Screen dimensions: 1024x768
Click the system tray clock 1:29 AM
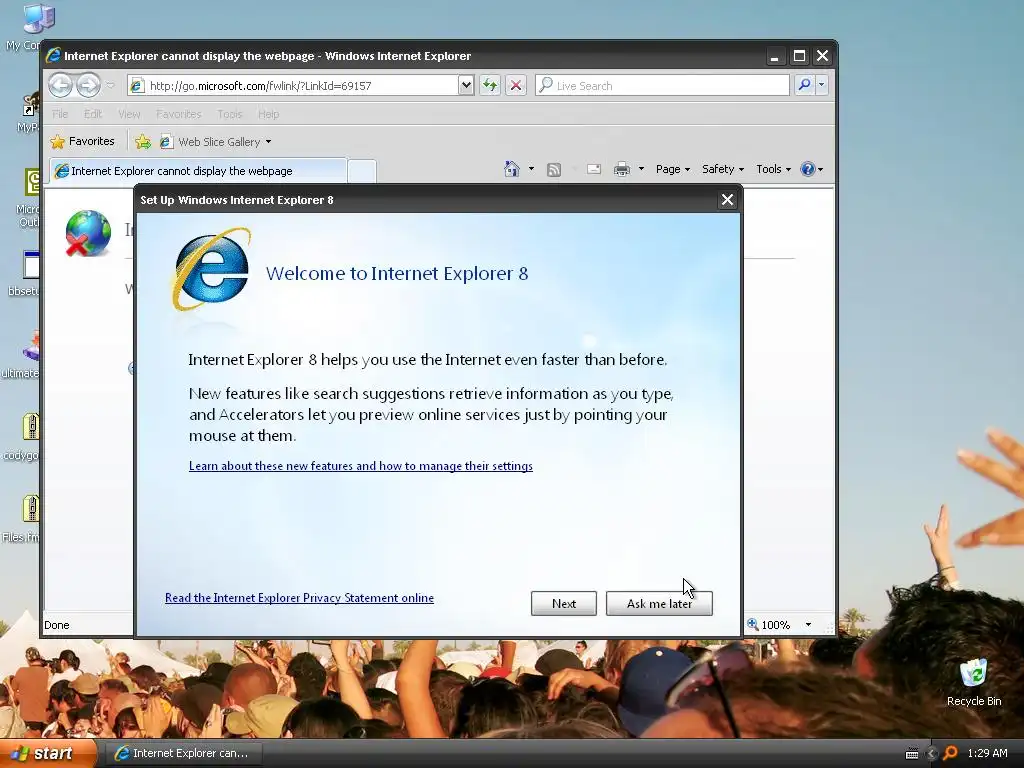987,753
